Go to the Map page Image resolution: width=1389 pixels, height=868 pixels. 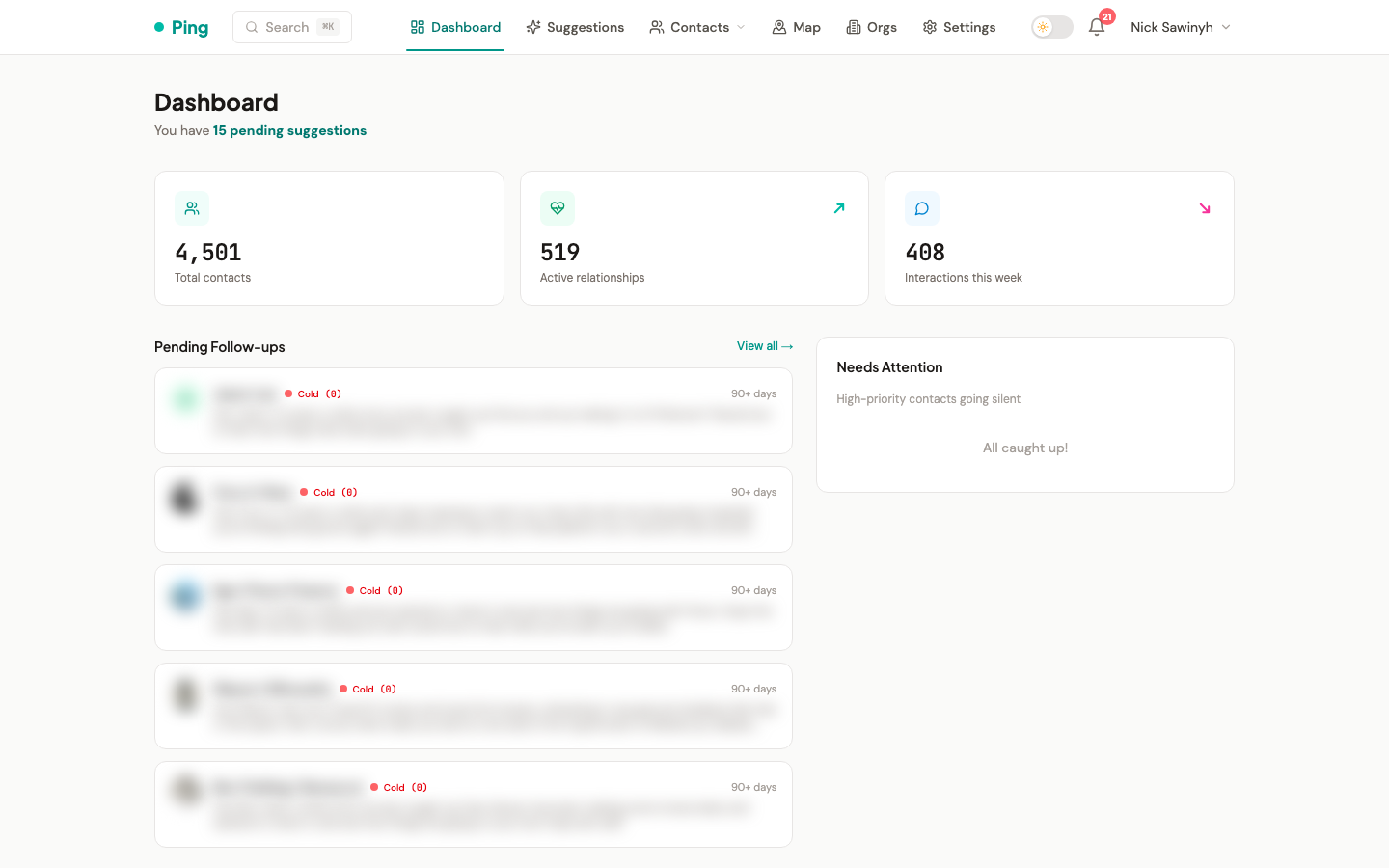pyautogui.click(x=797, y=27)
